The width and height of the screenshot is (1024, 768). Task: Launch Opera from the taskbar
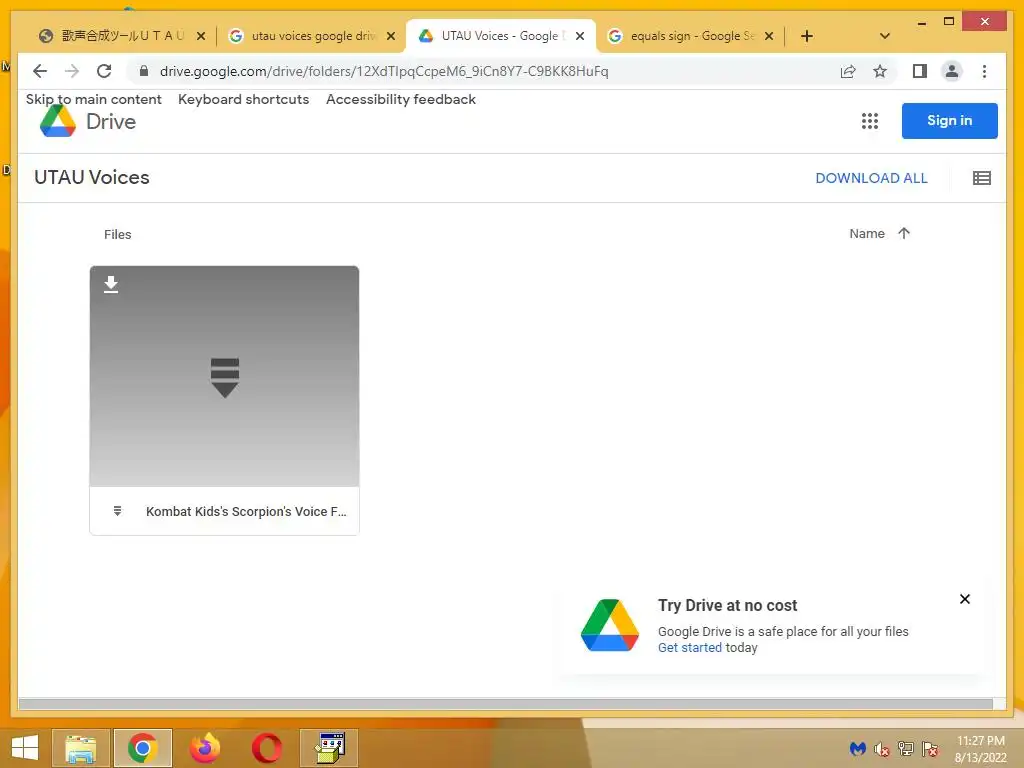pyautogui.click(x=266, y=748)
